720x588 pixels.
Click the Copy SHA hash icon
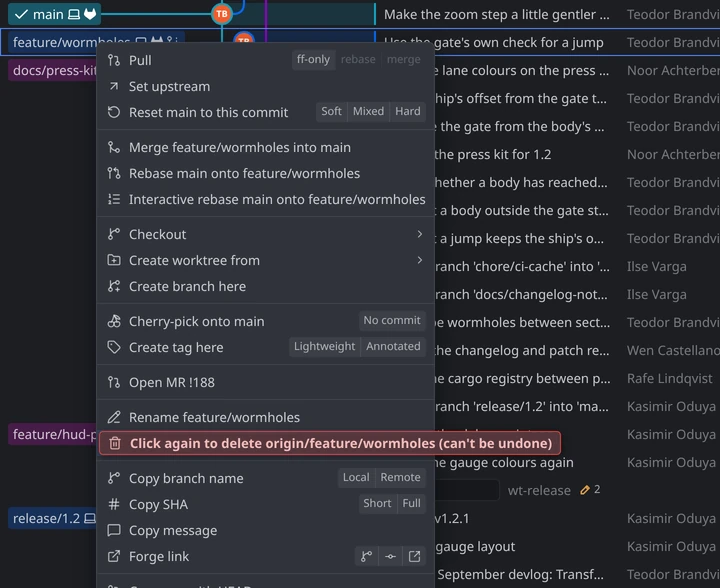(x=114, y=504)
